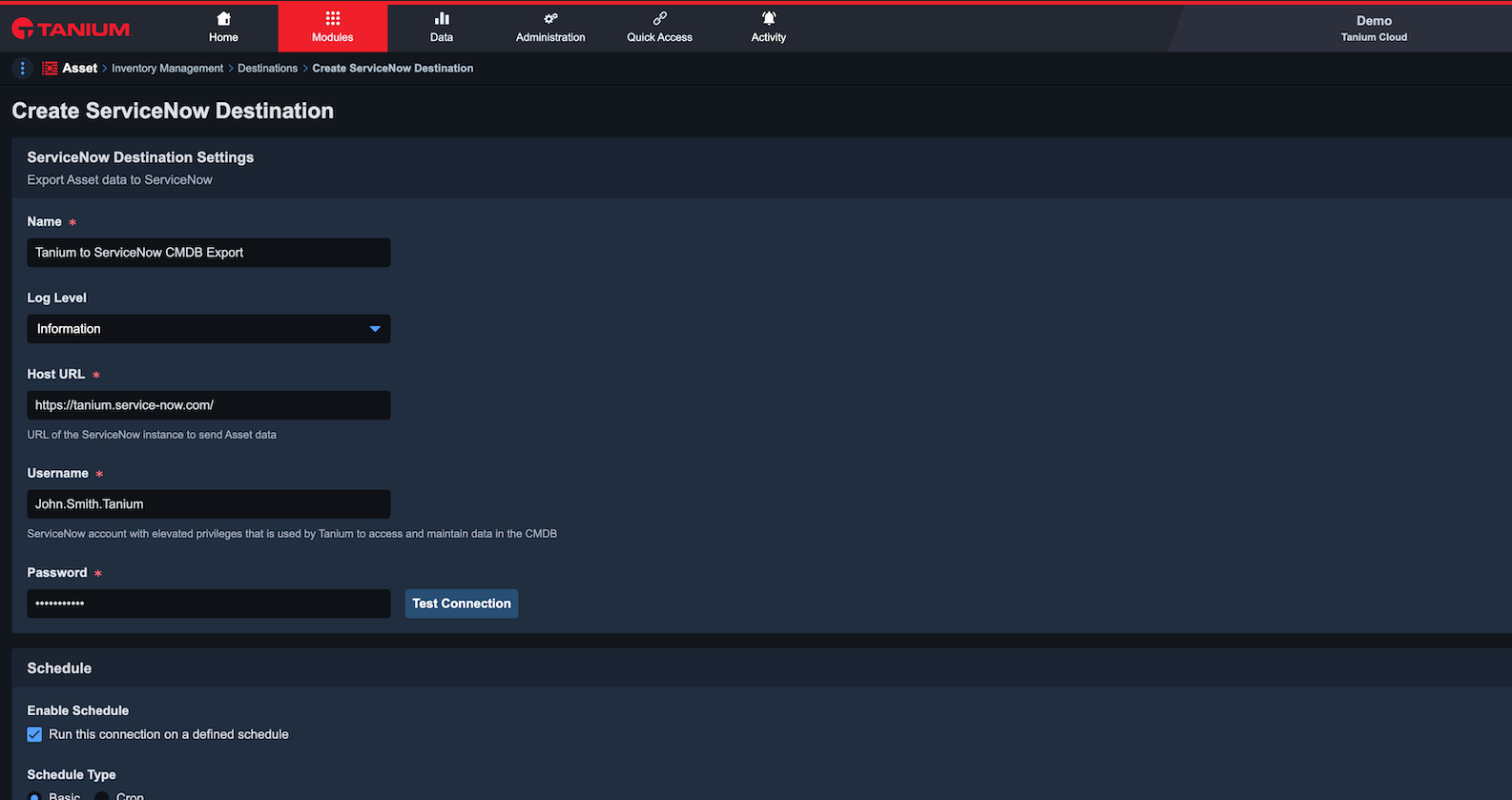Click the Enable Schedule label
1512x800 pixels.
coord(78,710)
